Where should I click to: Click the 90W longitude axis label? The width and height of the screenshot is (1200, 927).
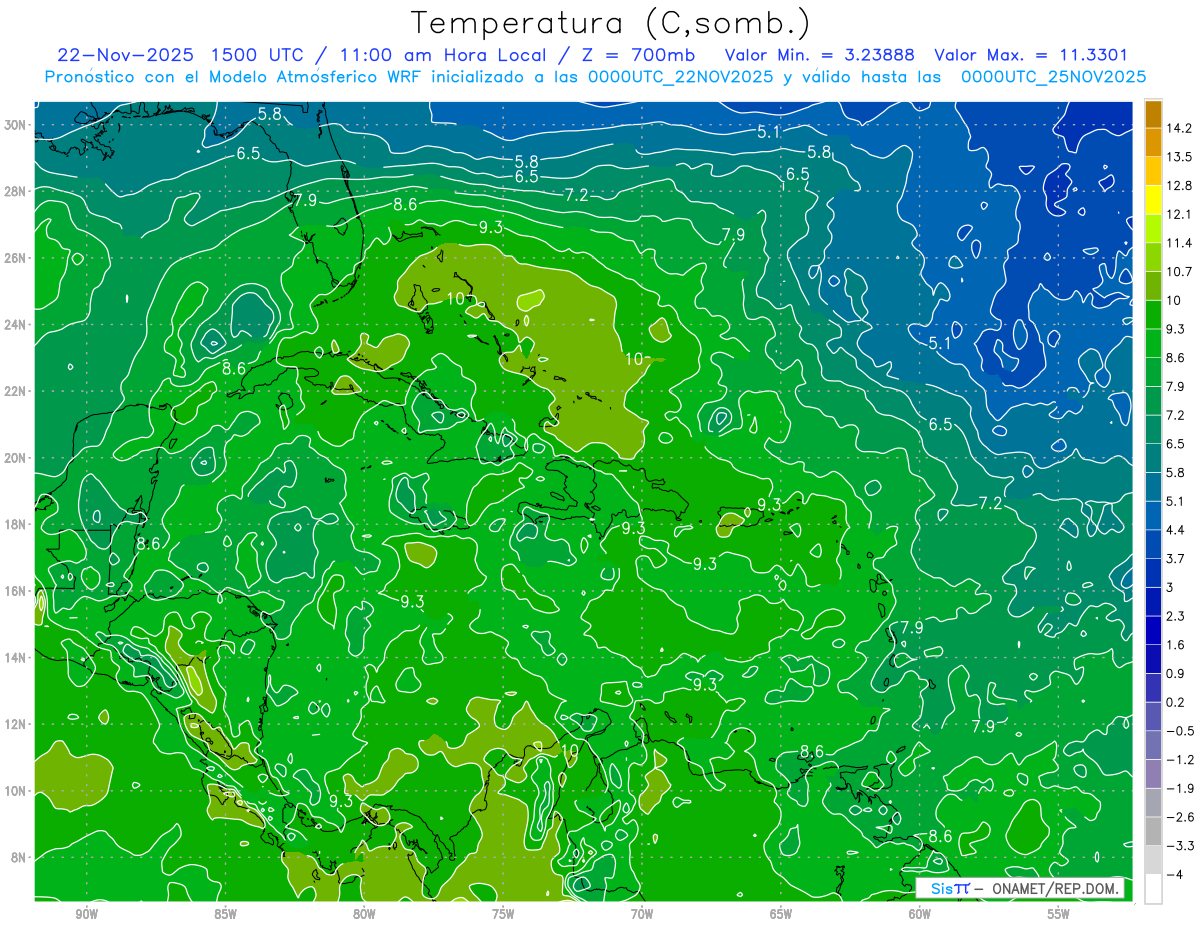86,914
